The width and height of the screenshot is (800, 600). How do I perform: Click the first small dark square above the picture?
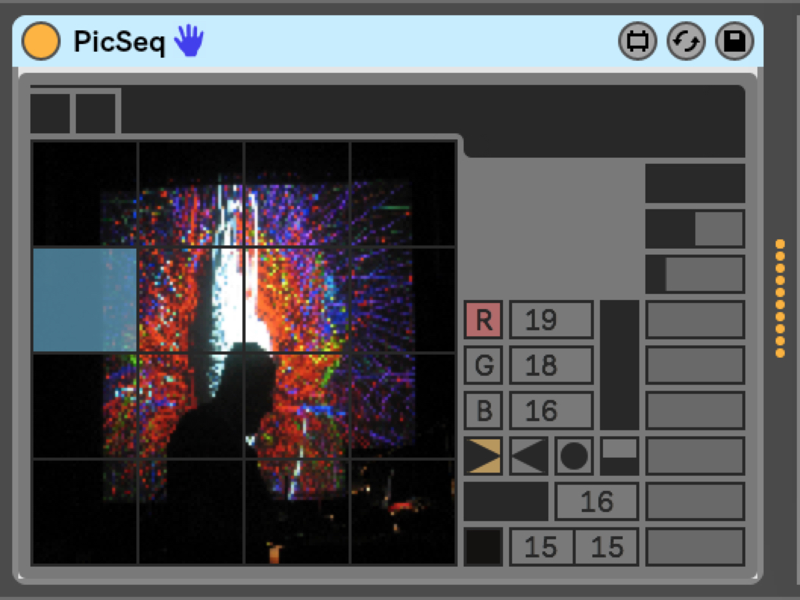[x=50, y=113]
